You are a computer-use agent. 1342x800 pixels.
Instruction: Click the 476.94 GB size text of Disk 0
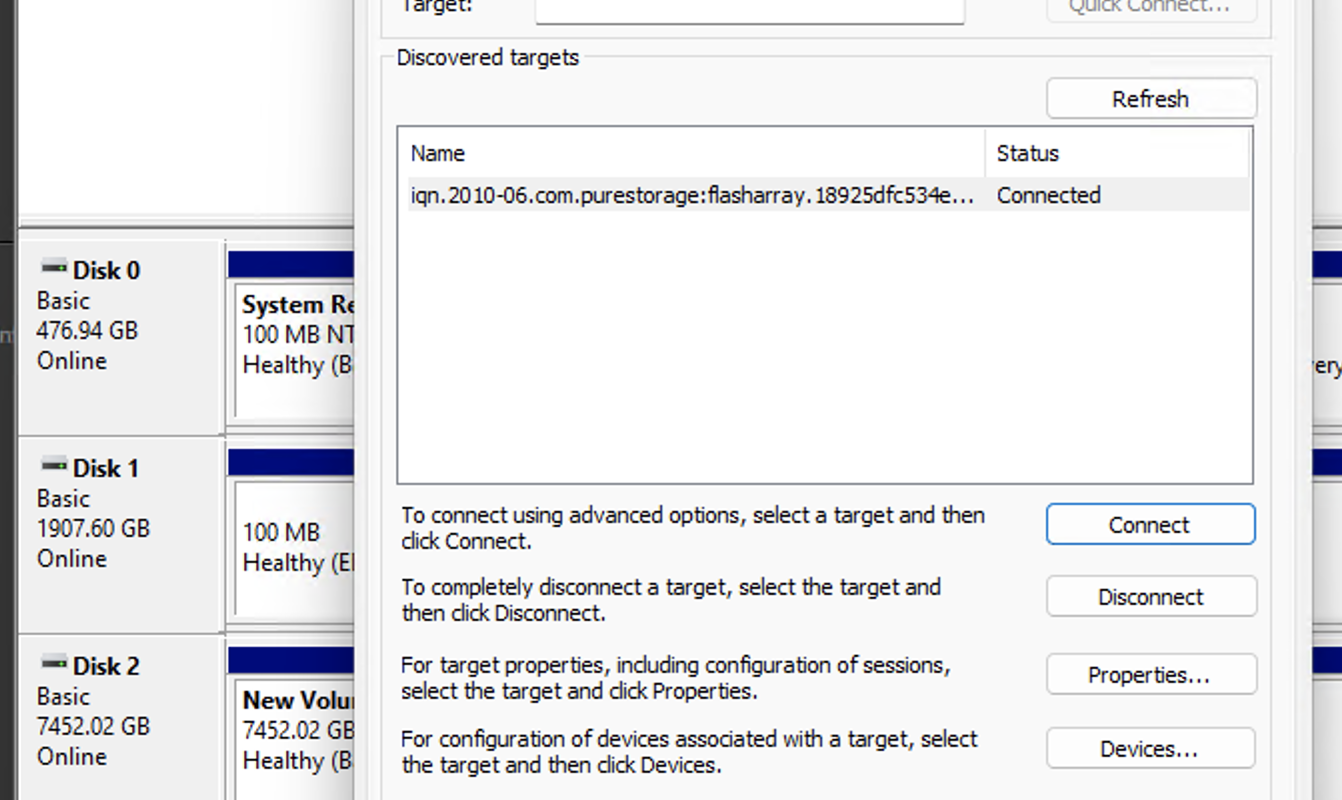[x=87, y=330]
